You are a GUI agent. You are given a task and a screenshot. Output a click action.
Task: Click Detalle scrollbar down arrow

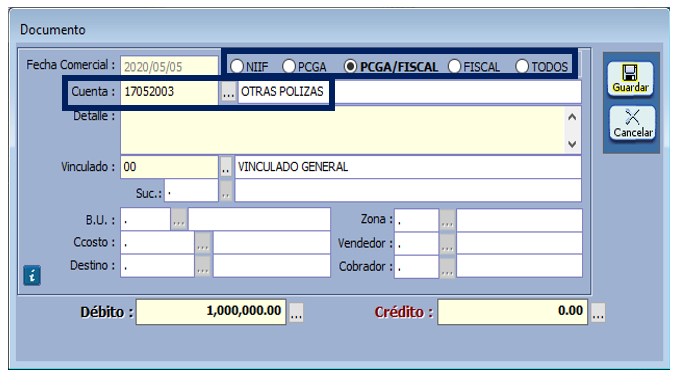pos(572,144)
